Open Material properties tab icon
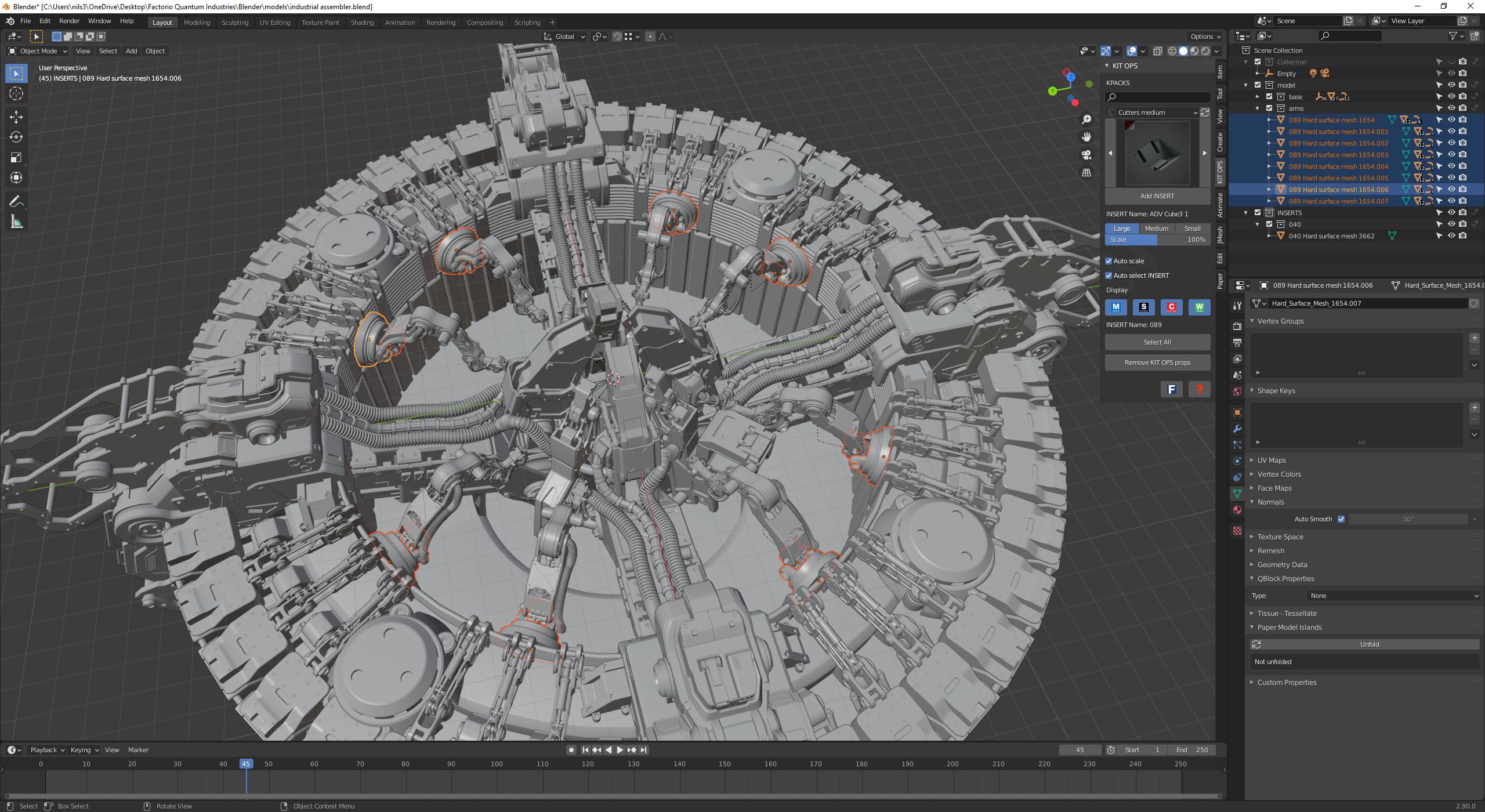This screenshot has width=1485, height=812. 1237,510
